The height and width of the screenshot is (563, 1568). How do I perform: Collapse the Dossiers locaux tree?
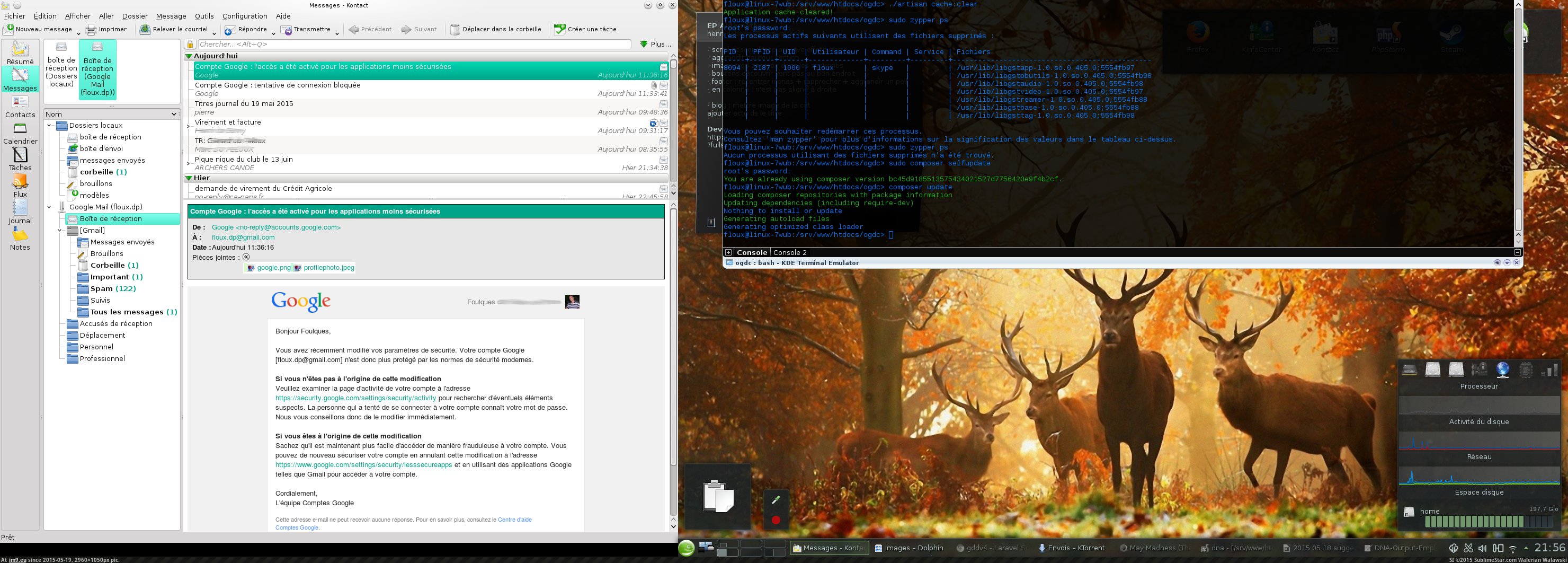[x=50, y=126]
